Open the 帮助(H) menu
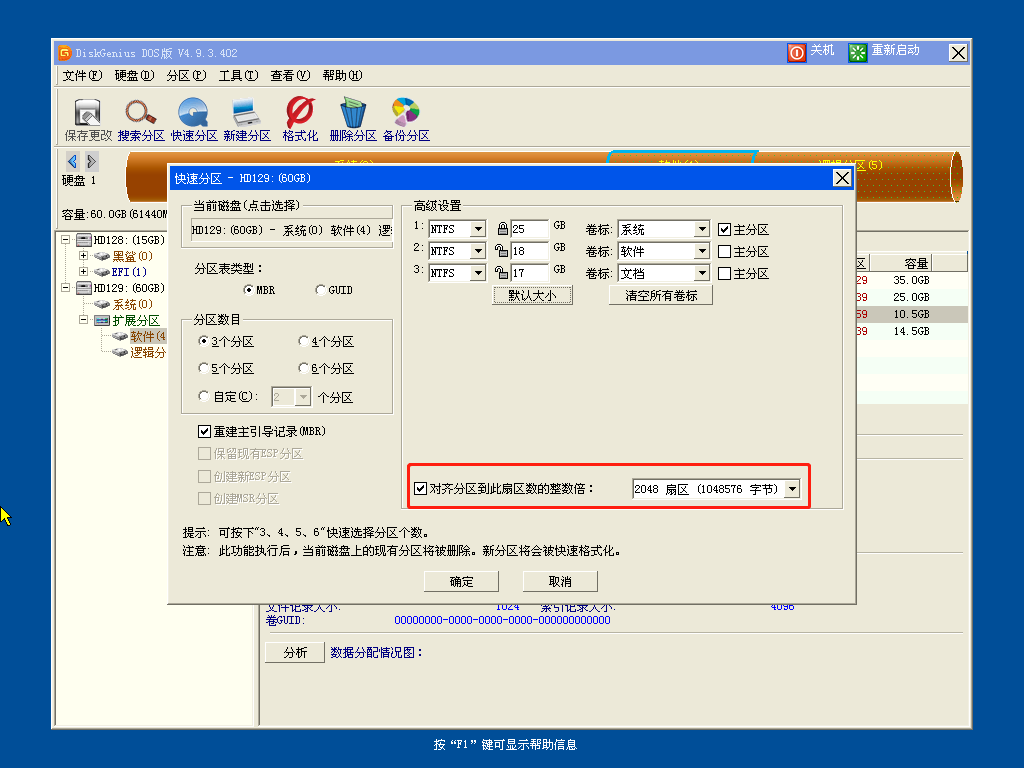Viewport: 1024px width, 768px height. click(342, 76)
